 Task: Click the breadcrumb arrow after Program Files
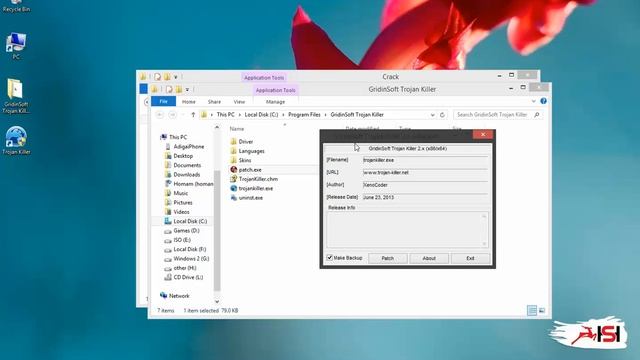325,115
